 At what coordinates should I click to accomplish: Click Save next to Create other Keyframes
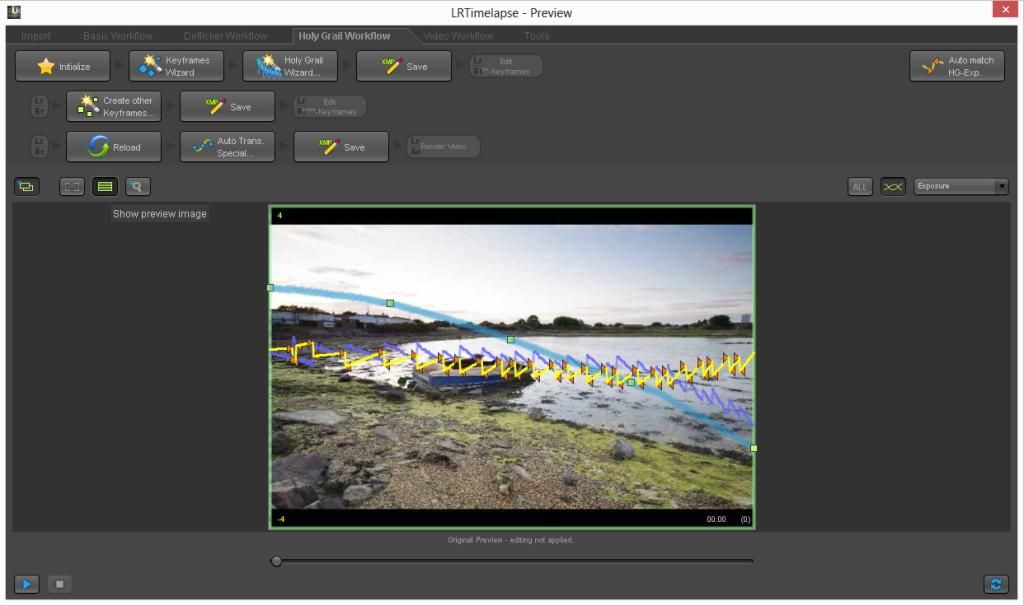pos(227,106)
